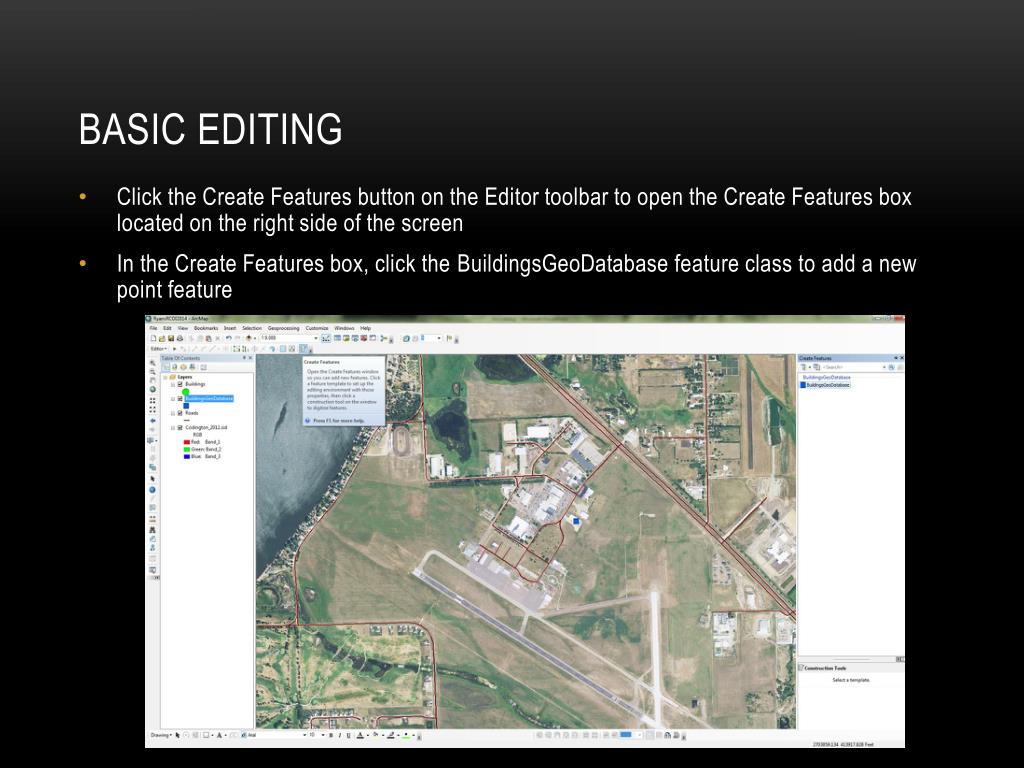This screenshot has width=1024, height=768.
Task: Select the Zoom In tool
Action: tap(153, 363)
